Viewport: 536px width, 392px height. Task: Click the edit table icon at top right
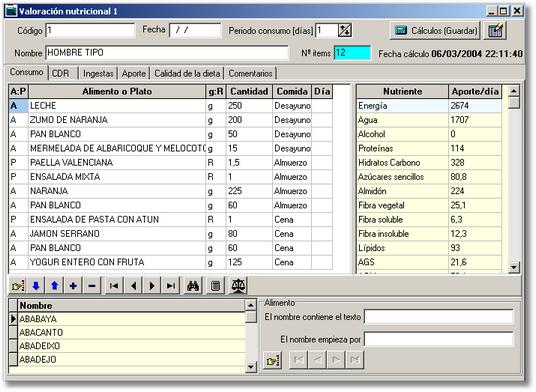[496, 30]
